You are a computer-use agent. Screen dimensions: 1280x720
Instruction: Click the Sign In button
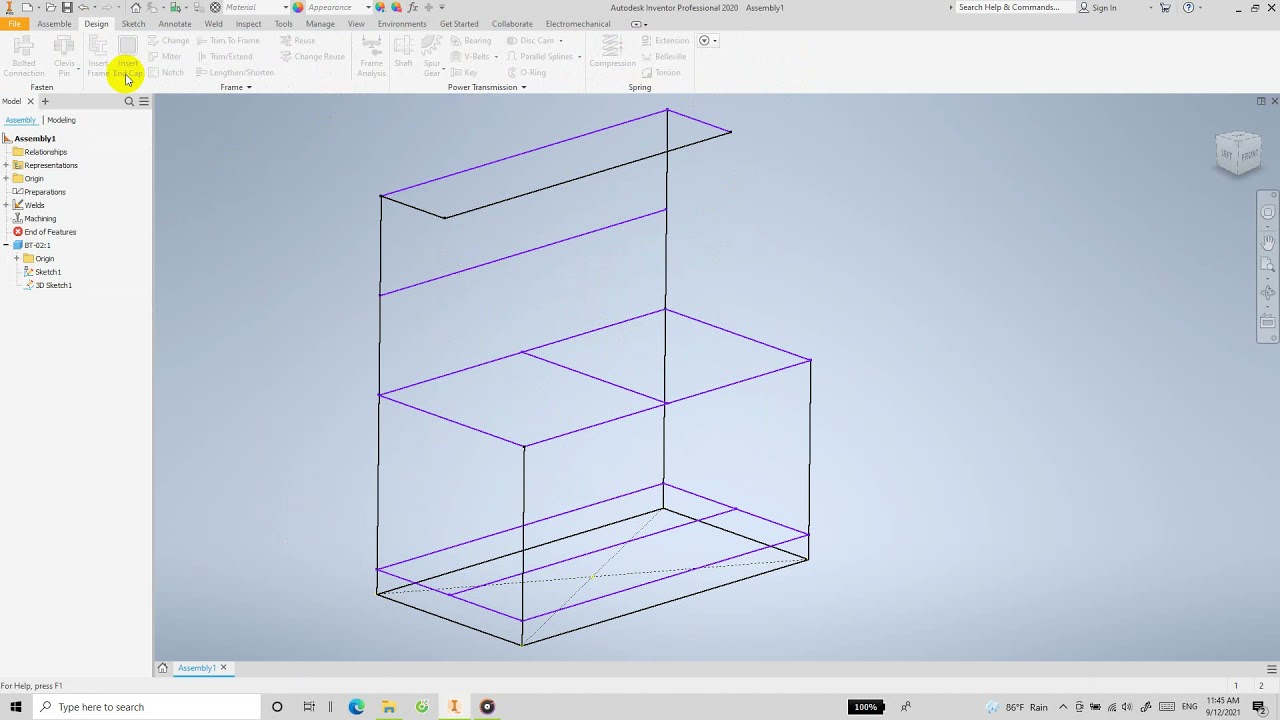pyautogui.click(x=1097, y=7)
